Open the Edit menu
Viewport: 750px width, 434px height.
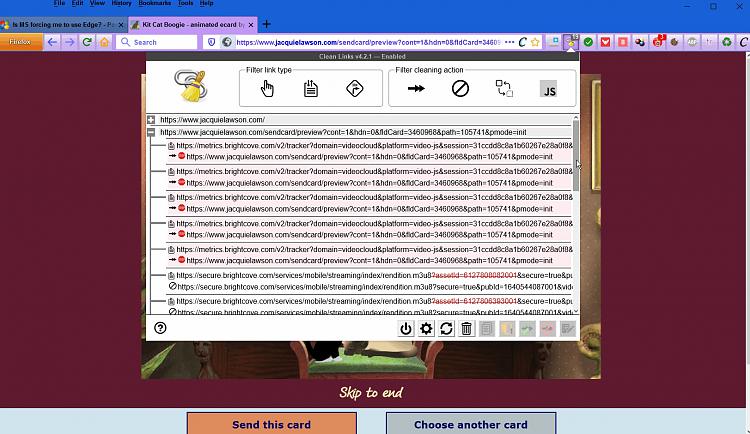[x=77, y=3]
